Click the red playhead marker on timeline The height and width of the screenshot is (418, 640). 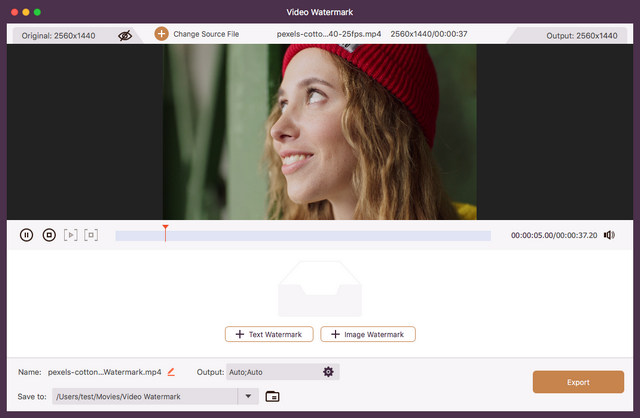(x=165, y=229)
